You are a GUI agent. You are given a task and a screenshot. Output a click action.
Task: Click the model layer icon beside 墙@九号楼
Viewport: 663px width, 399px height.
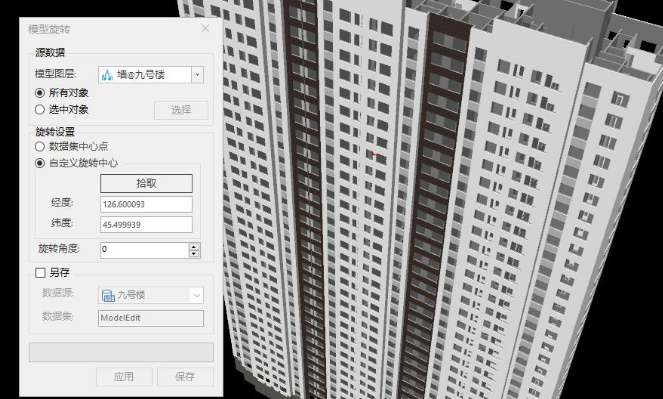107,75
